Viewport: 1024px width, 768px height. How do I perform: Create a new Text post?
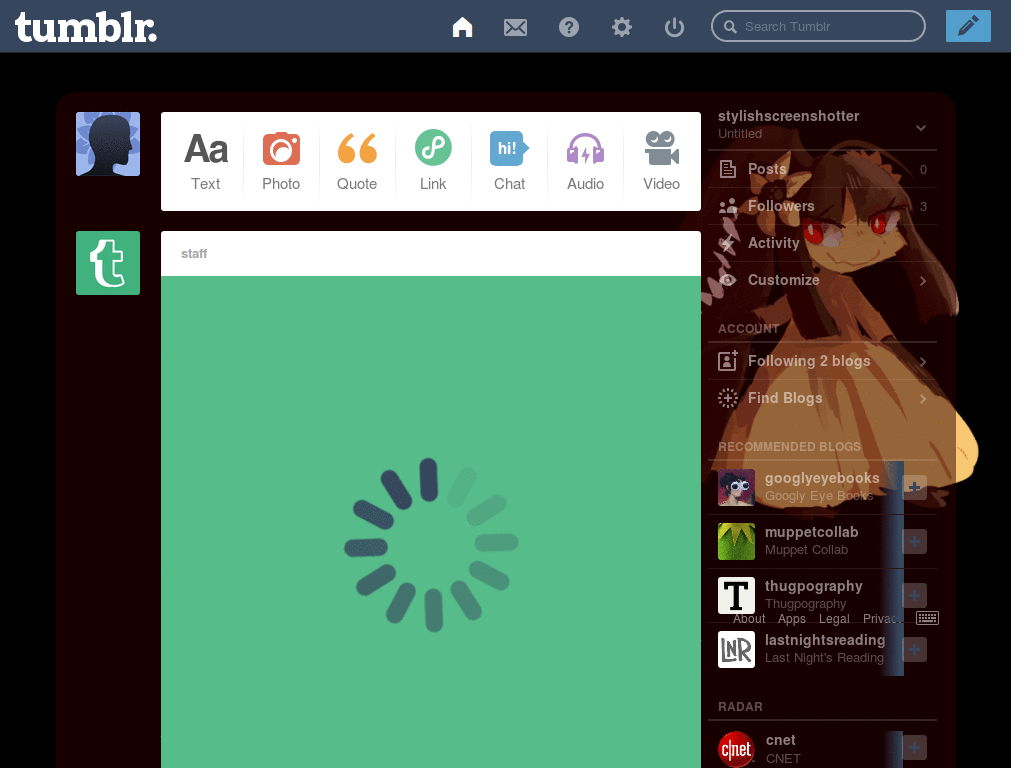coord(206,161)
